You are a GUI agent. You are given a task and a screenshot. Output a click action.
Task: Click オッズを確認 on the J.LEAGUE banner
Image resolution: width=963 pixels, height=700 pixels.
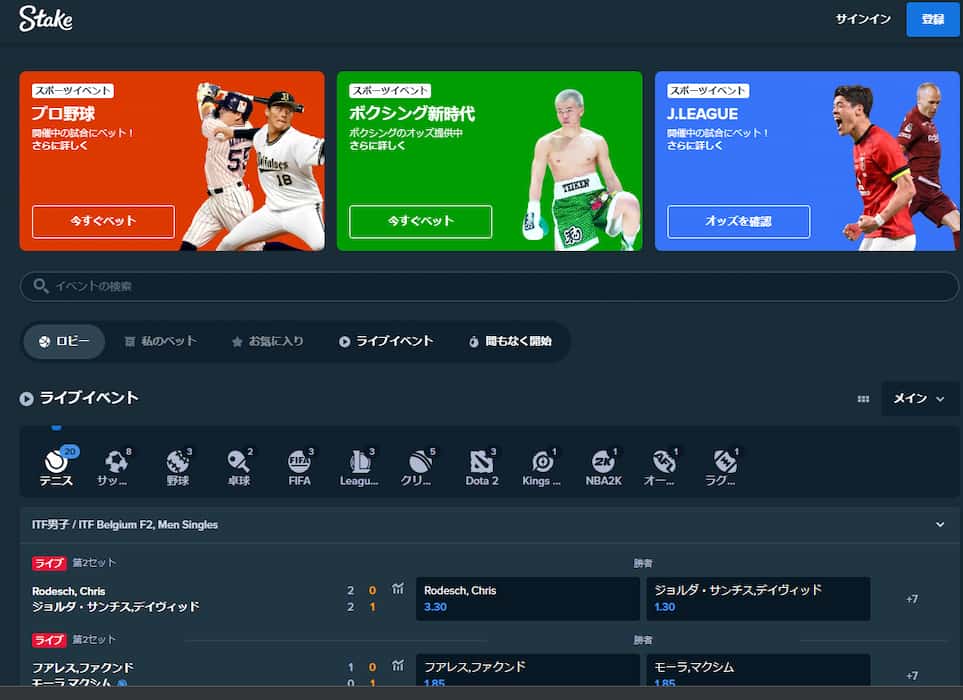[x=739, y=221]
